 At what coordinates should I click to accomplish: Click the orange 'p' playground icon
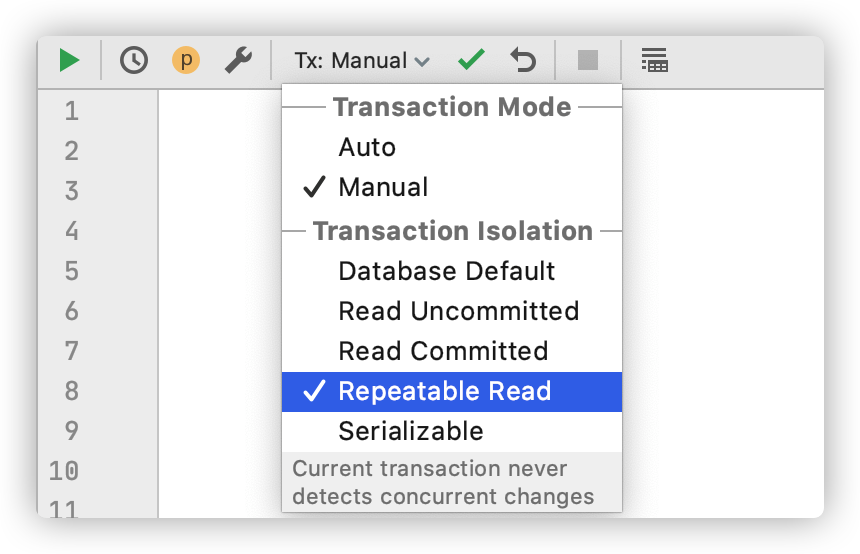(186, 60)
